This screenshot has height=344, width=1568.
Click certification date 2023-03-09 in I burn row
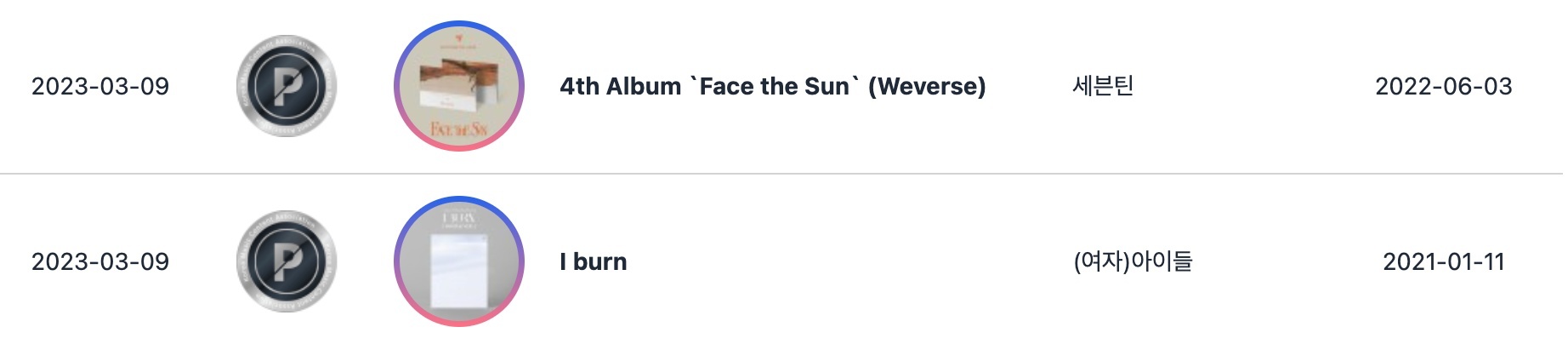100,261
